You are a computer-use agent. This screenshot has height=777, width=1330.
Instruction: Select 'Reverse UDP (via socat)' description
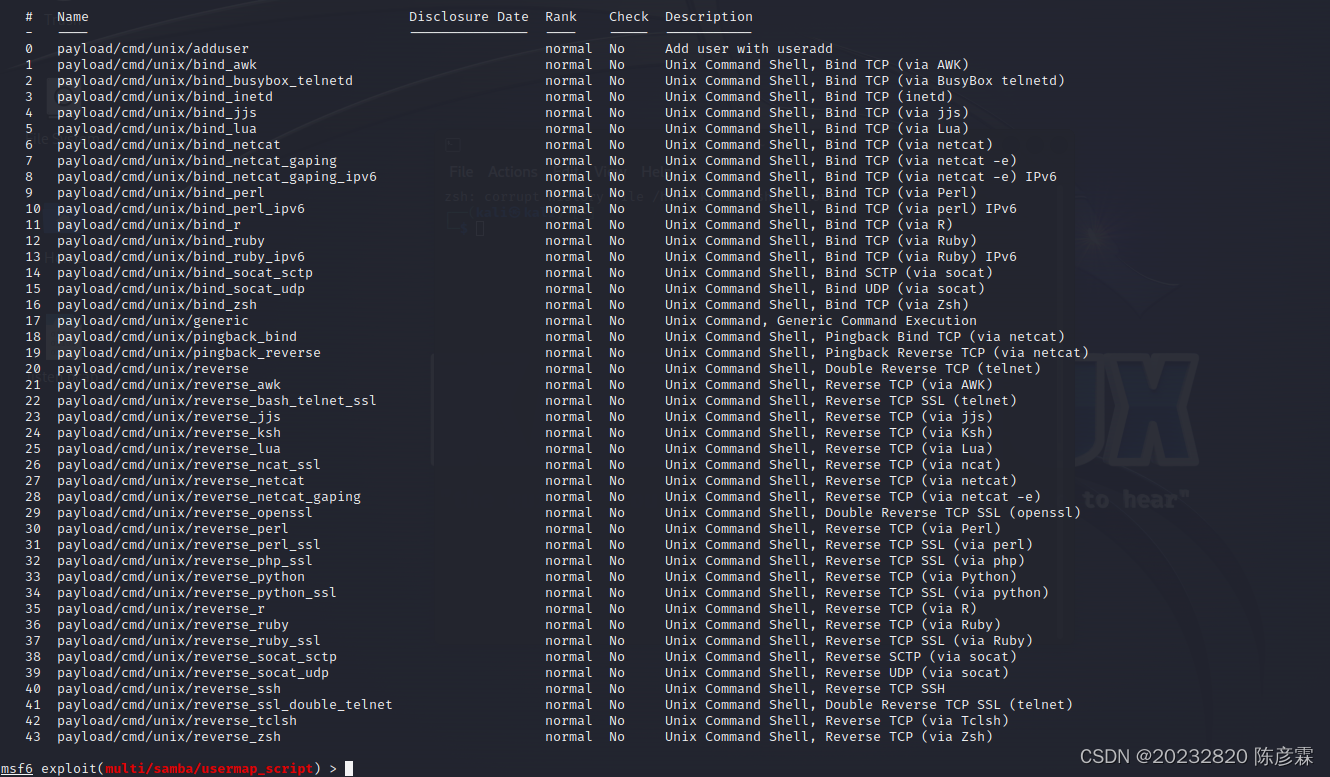pyautogui.click(x=917, y=673)
